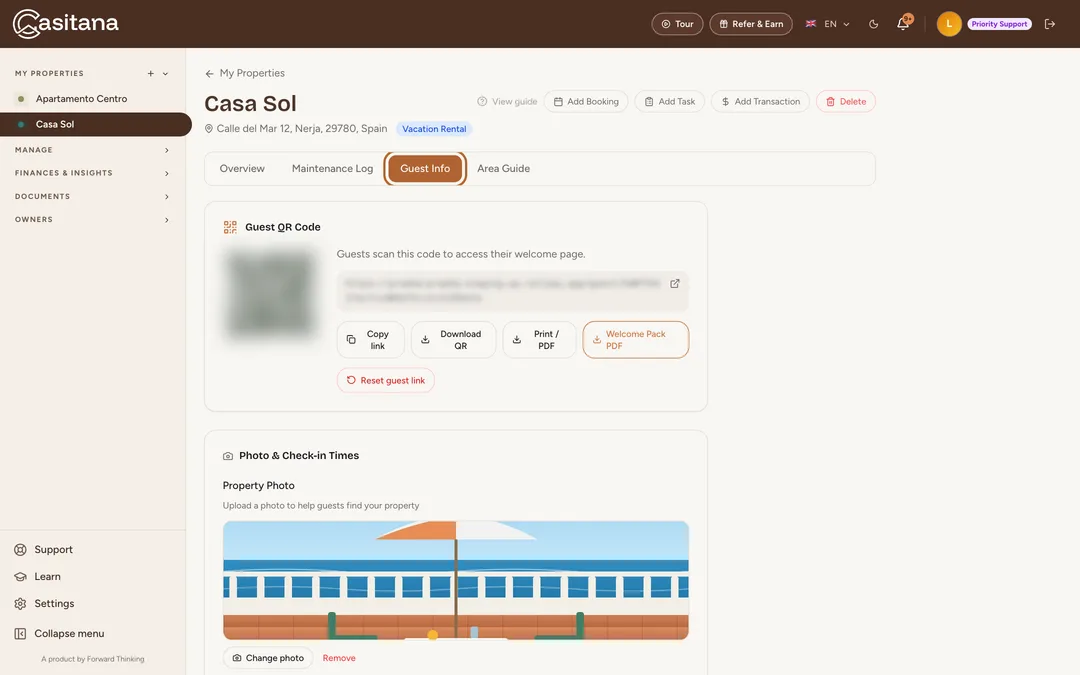Open View guide help link

pyautogui.click(x=507, y=101)
